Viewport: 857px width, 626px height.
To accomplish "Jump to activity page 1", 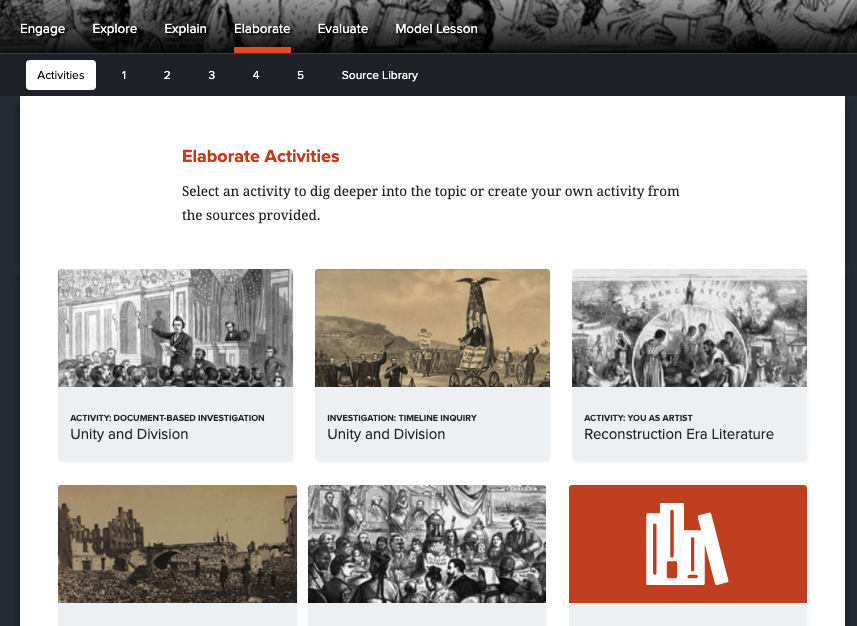I will coord(124,75).
